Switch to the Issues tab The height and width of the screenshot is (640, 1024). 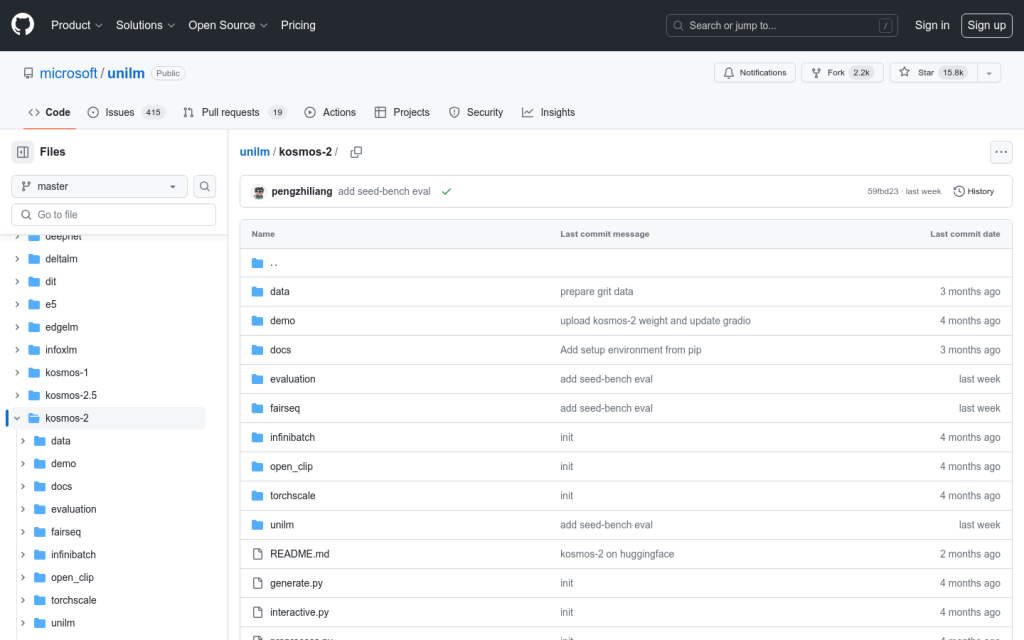[x=125, y=113]
